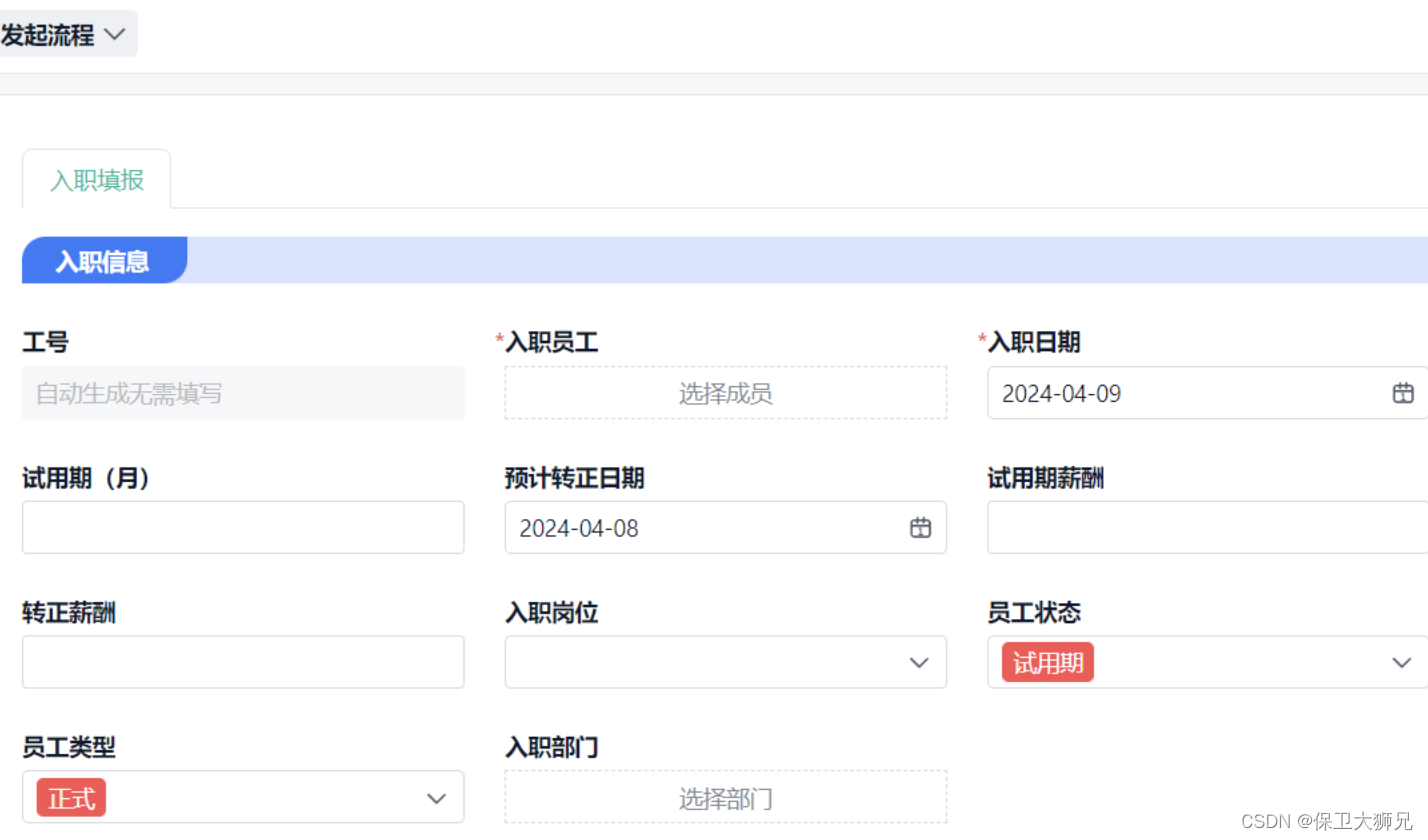The image size is (1428, 840).
Task: Open the 员工类型 dropdown
Action: pos(435,797)
